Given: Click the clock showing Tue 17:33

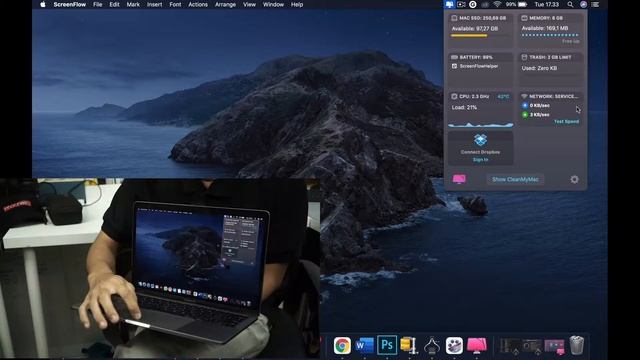Looking at the screenshot, I should (x=547, y=4).
